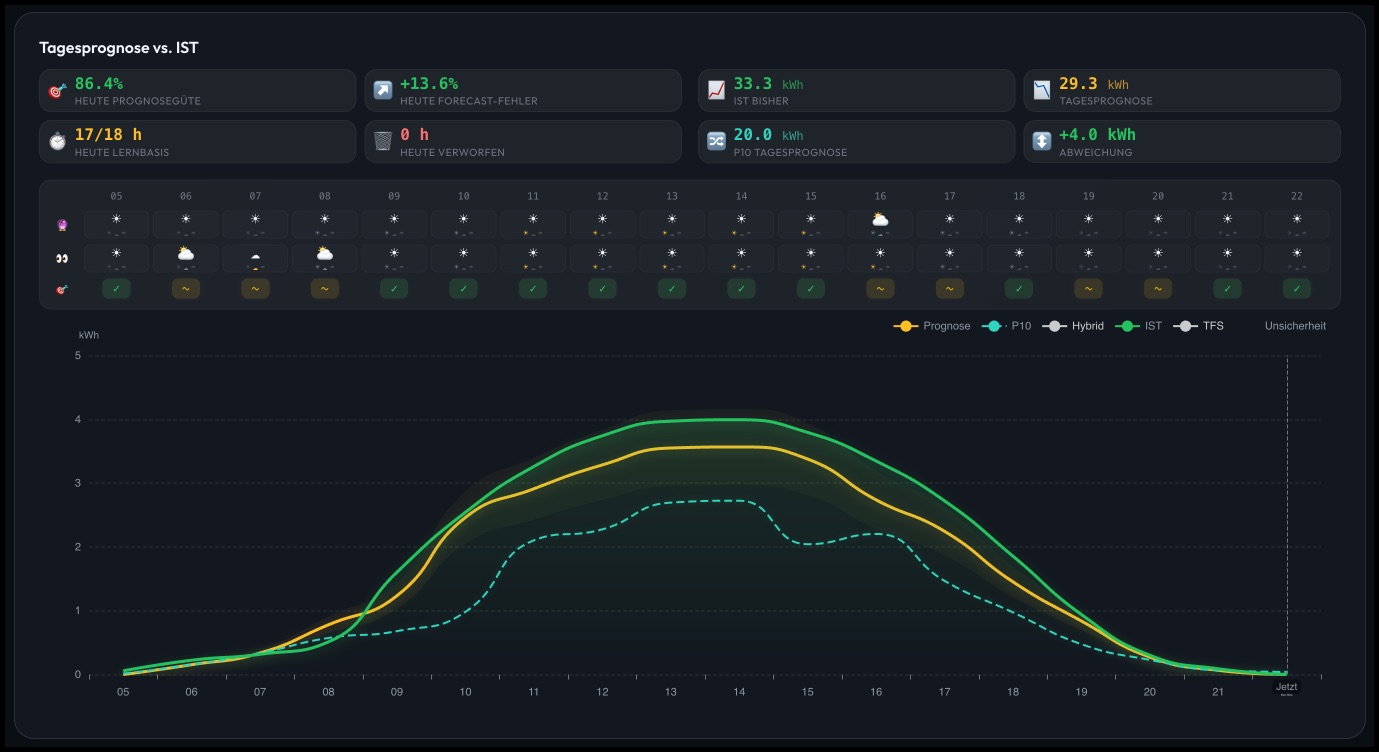Screen dimensions: 1379x752
Task: Click the yellow tilde badge for hour 17
Action: click(x=950, y=288)
